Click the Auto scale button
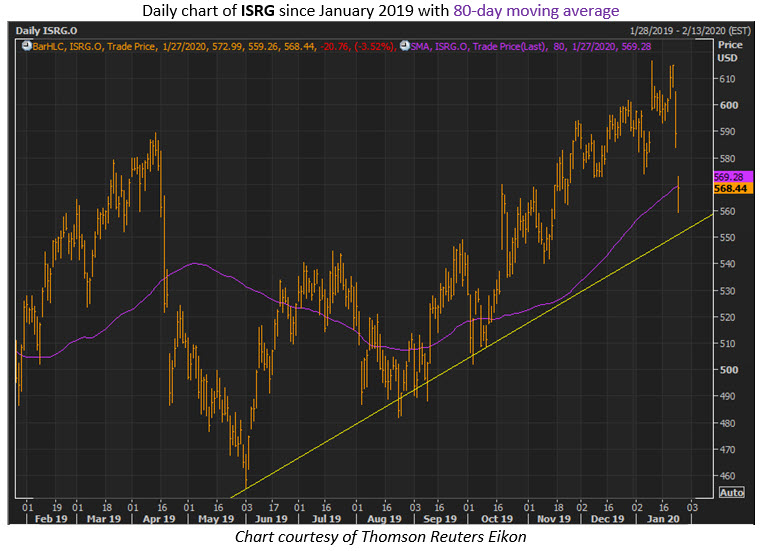The height and width of the screenshot is (551, 761). tap(731, 492)
